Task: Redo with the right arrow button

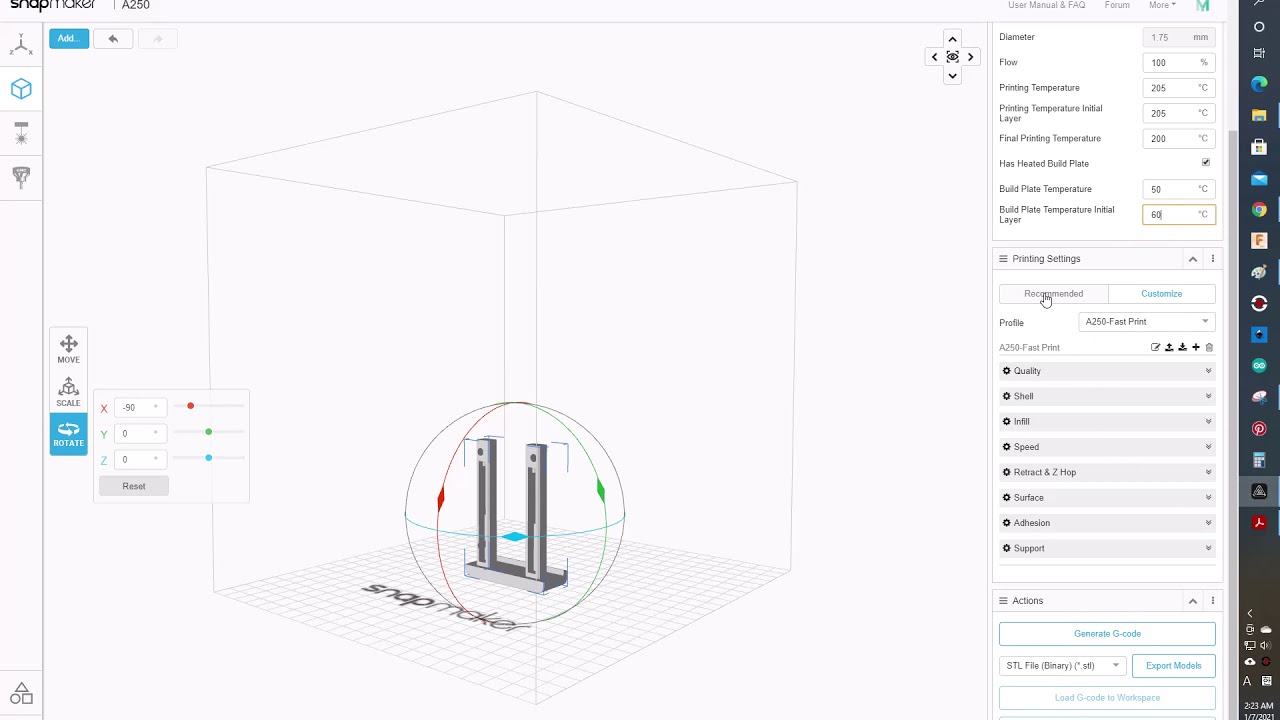Action: [157, 39]
